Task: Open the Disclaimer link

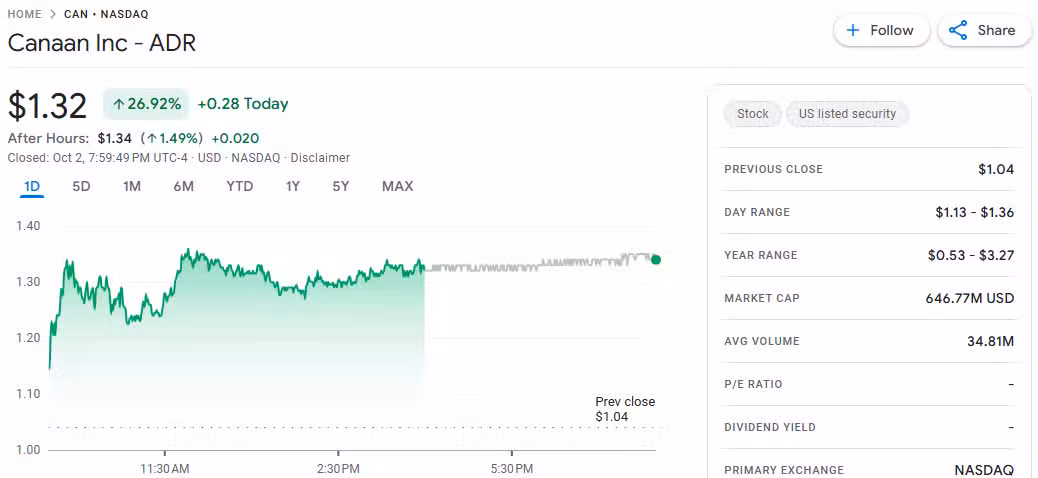Action: pyautogui.click(x=320, y=158)
